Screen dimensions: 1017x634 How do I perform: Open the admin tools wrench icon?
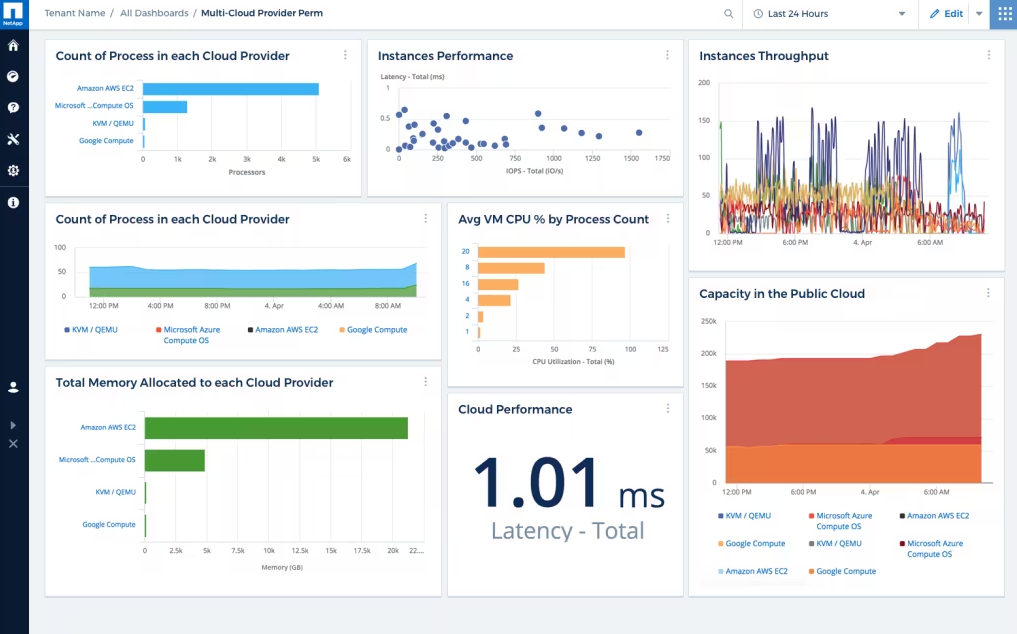pos(13,139)
